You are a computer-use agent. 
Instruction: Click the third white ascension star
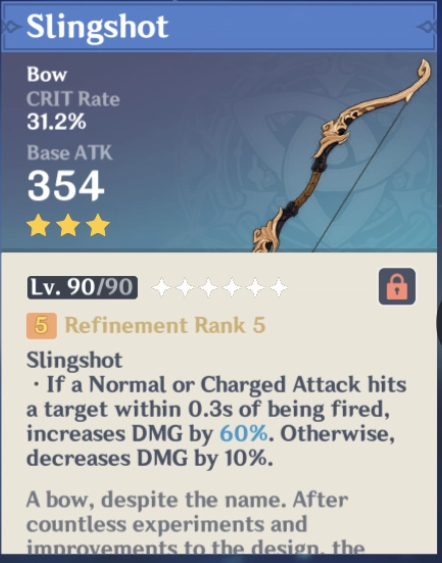pyautogui.click(x=209, y=288)
